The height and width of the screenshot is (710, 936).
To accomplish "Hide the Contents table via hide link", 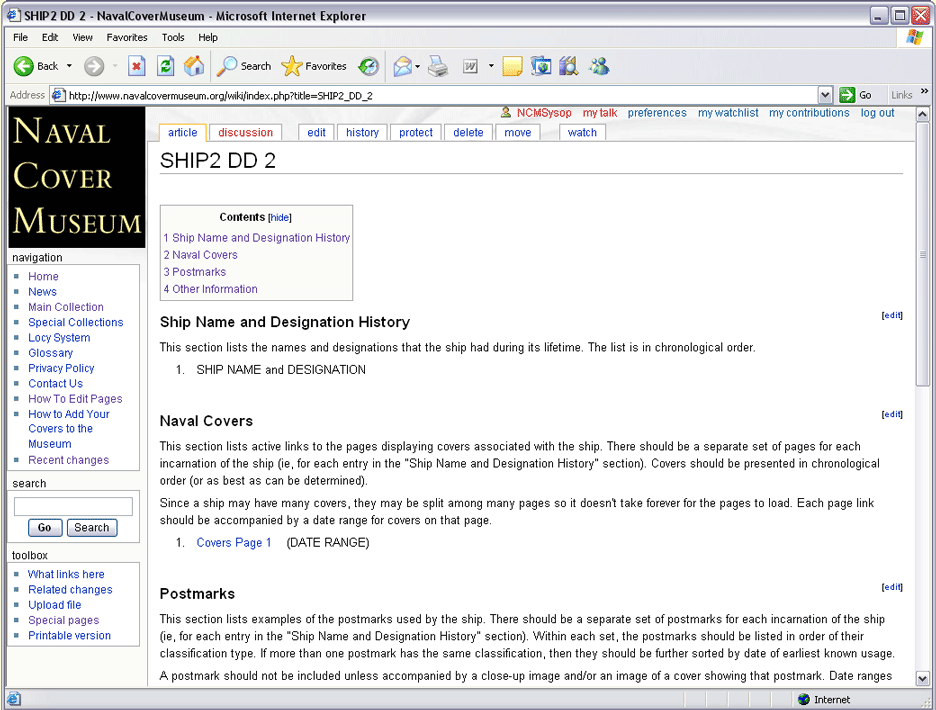I will tap(280, 217).
